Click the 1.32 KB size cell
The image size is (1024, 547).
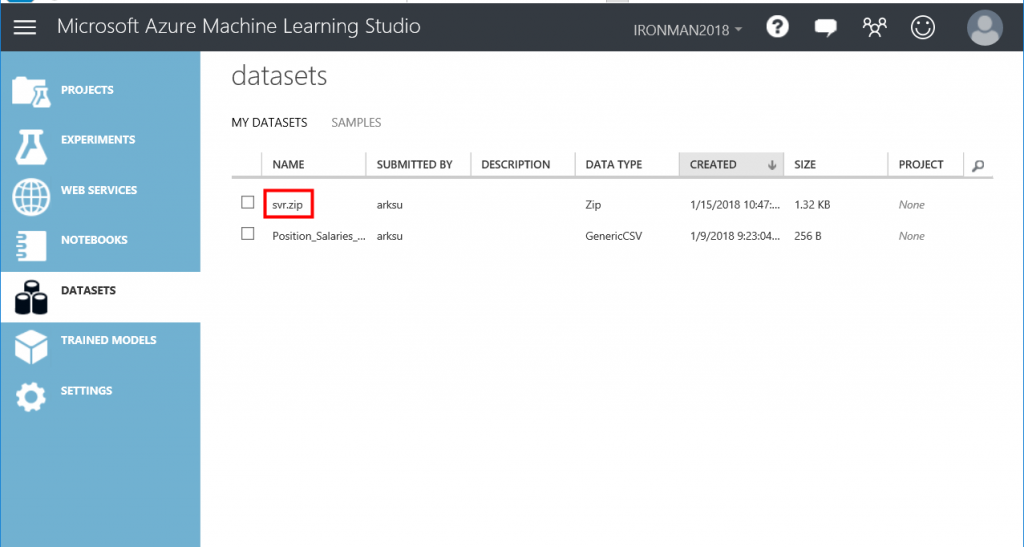[x=812, y=205]
